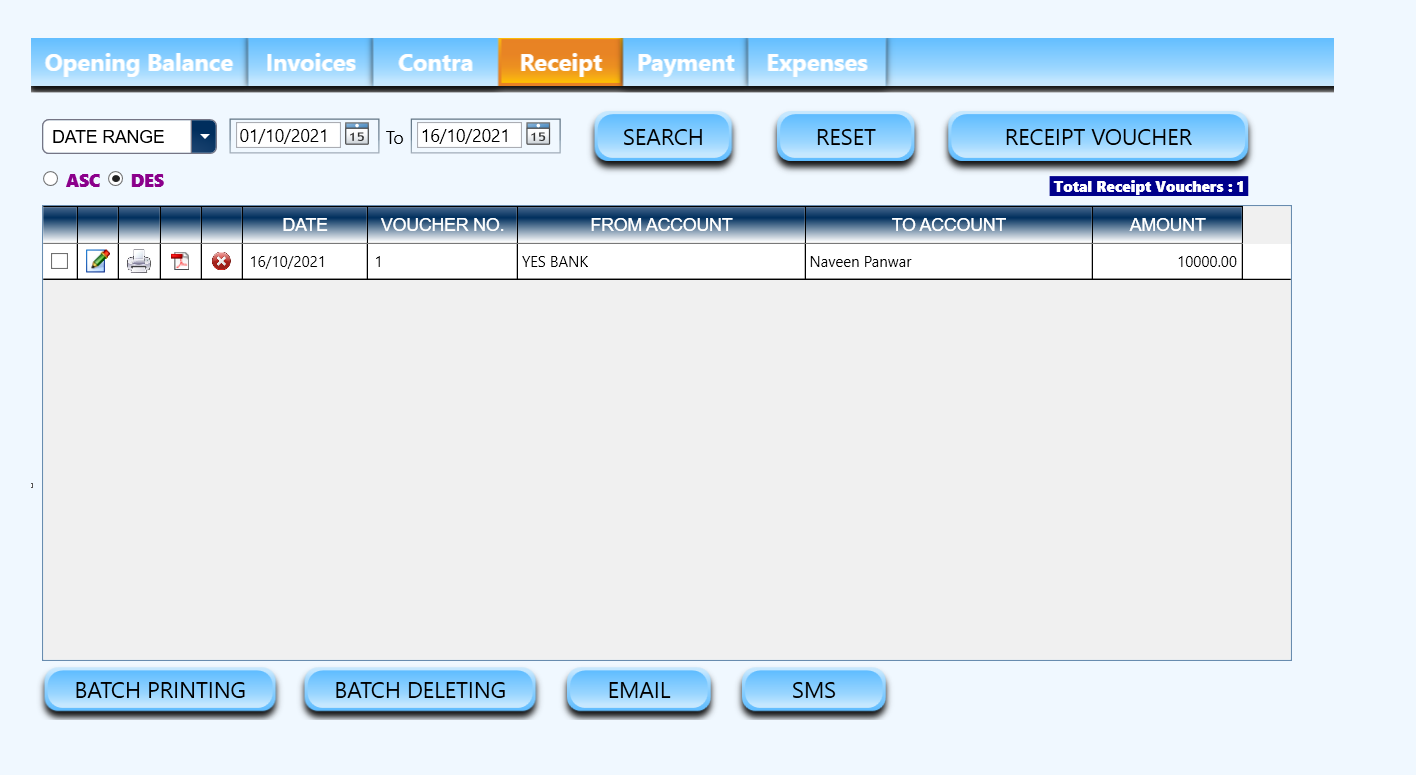Viewport: 1416px width, 775px height.
Task: Click the start date field showing 01/10/2021
Action: [288, 136]
